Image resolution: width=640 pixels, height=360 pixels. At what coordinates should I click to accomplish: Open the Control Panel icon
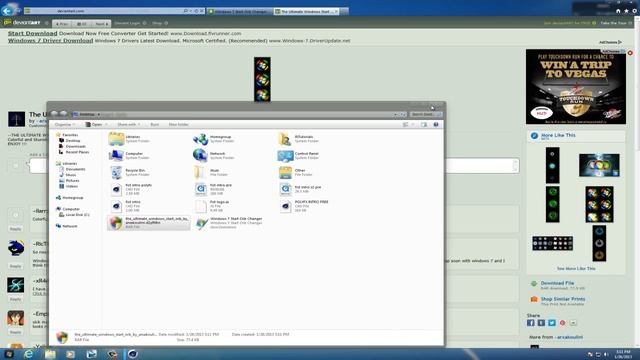click(x=285, y=156)
